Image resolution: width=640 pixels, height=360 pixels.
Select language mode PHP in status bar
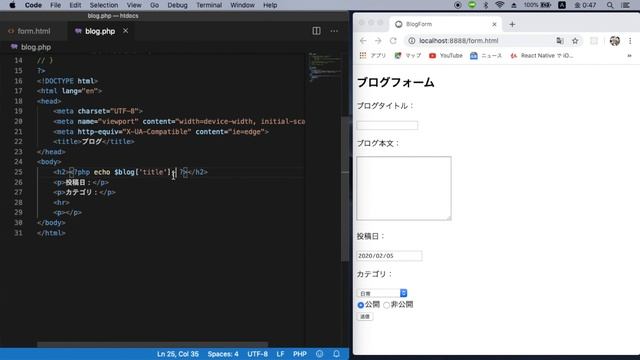(300, 354)
